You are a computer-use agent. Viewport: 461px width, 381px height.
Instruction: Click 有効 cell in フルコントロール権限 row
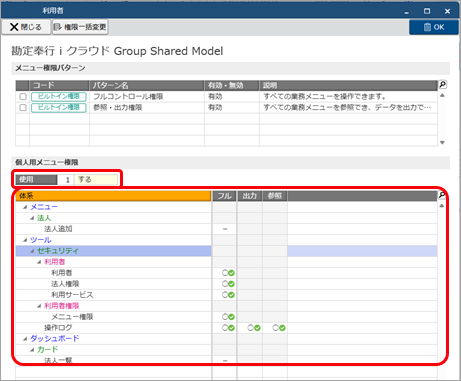coord(232,97)
